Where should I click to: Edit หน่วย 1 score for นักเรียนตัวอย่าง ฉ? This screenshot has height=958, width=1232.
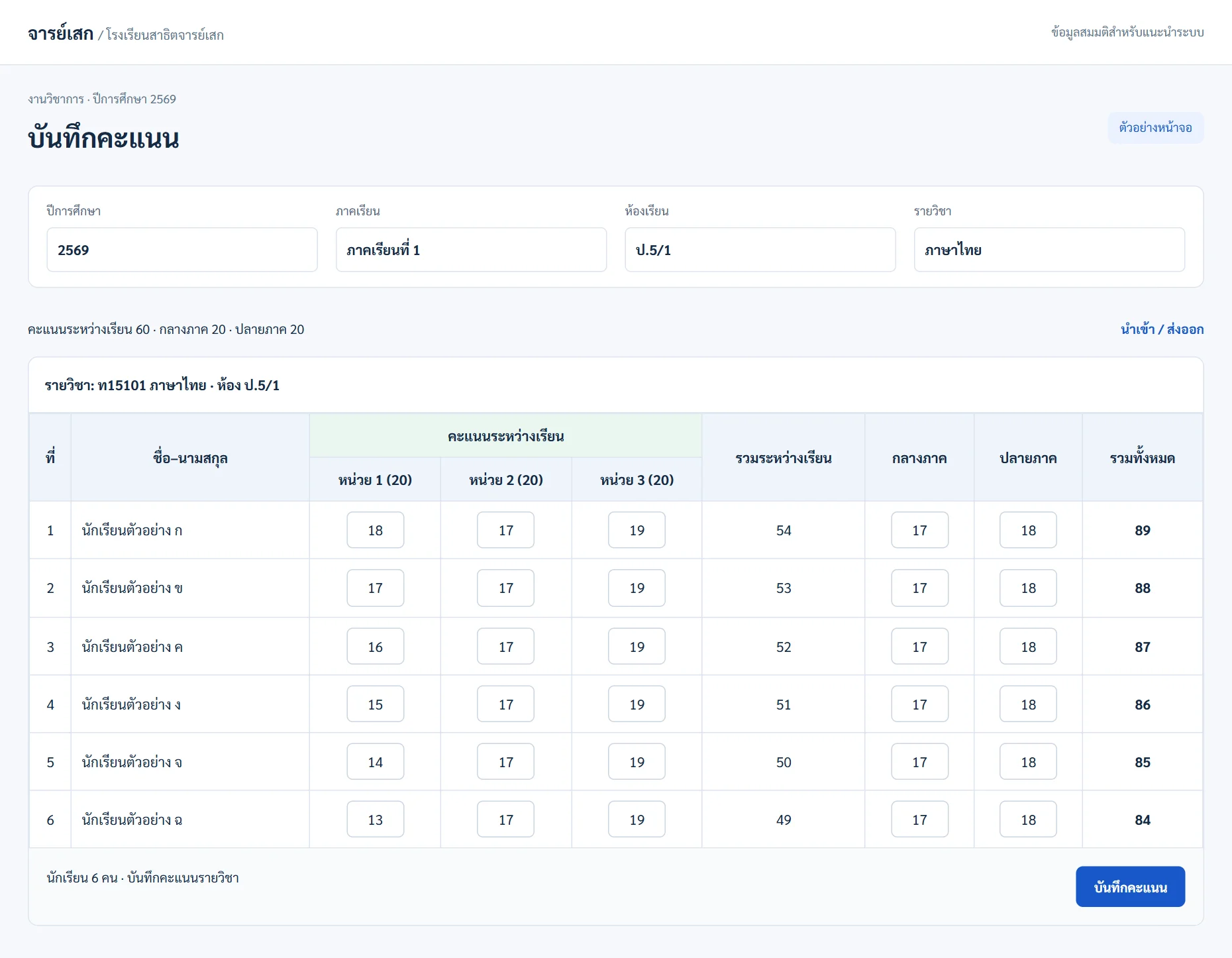point(375,820)
